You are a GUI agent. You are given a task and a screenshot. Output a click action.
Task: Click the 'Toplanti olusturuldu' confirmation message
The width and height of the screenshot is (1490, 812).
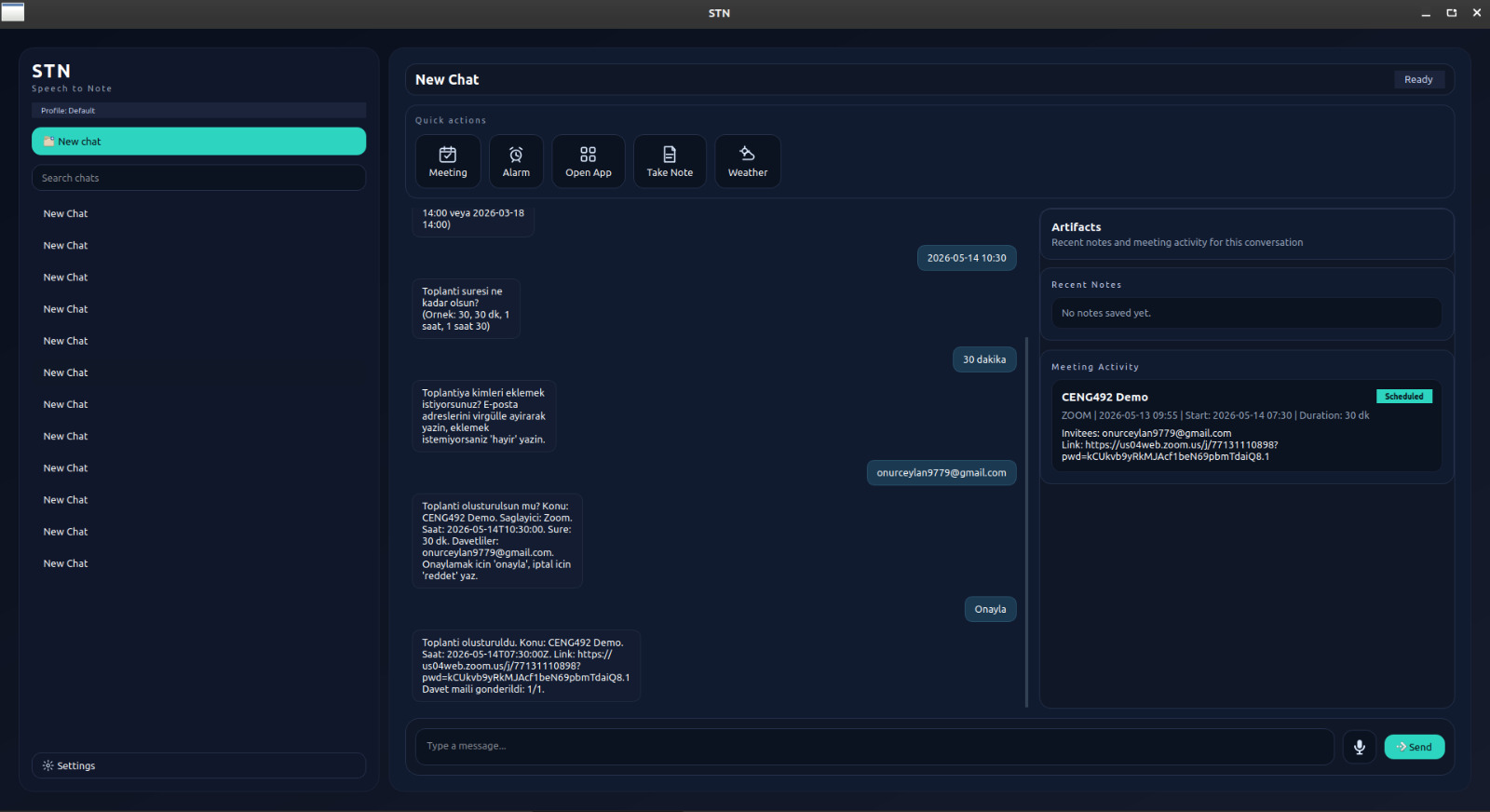coord(526,666)
